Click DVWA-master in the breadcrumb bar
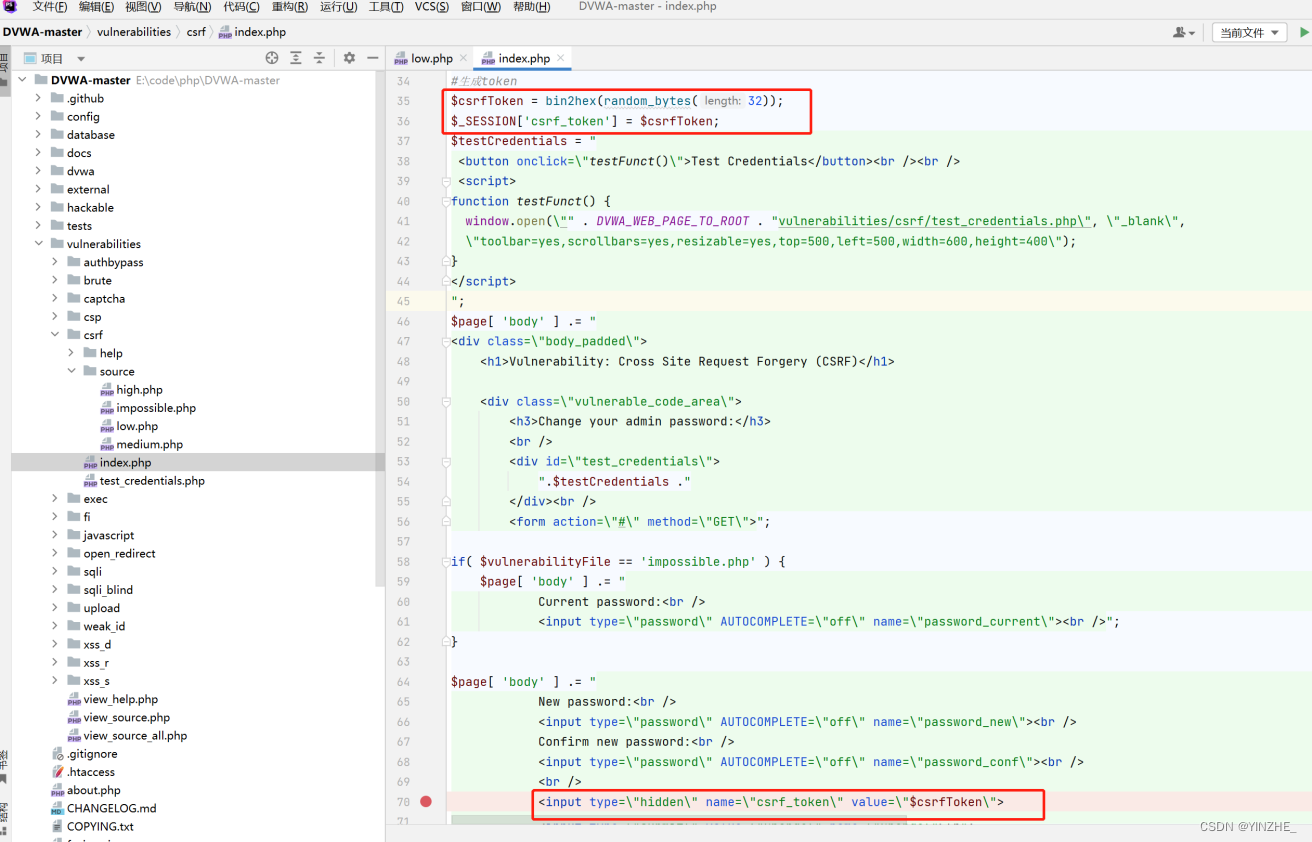Screen dimensions: 1312x842 pyautogui.click(x=42, y=32)
